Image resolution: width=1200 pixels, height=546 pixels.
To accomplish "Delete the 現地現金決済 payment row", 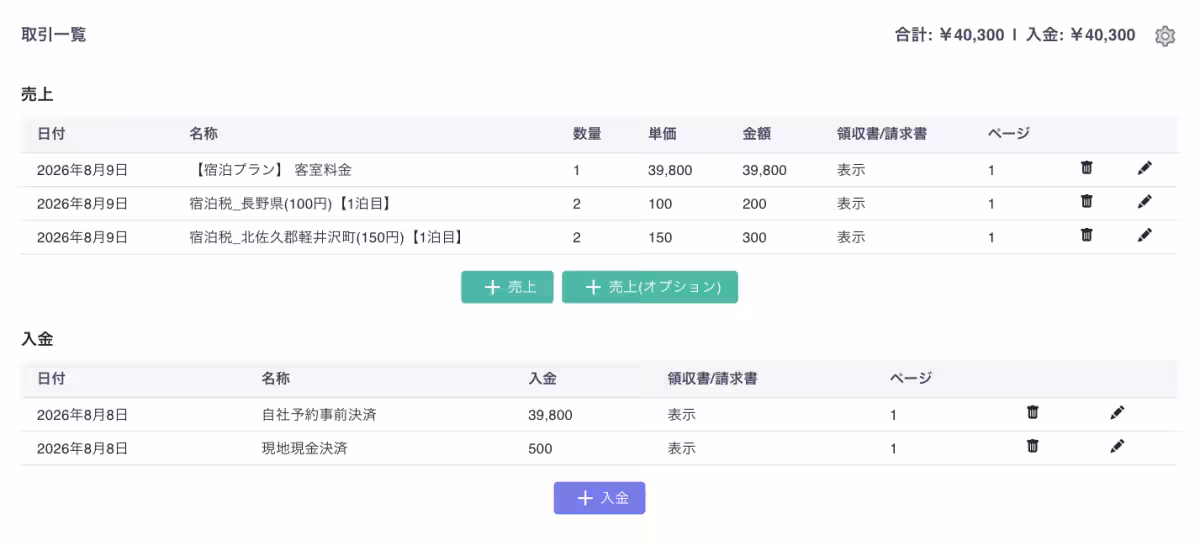I will [1033, 447].
